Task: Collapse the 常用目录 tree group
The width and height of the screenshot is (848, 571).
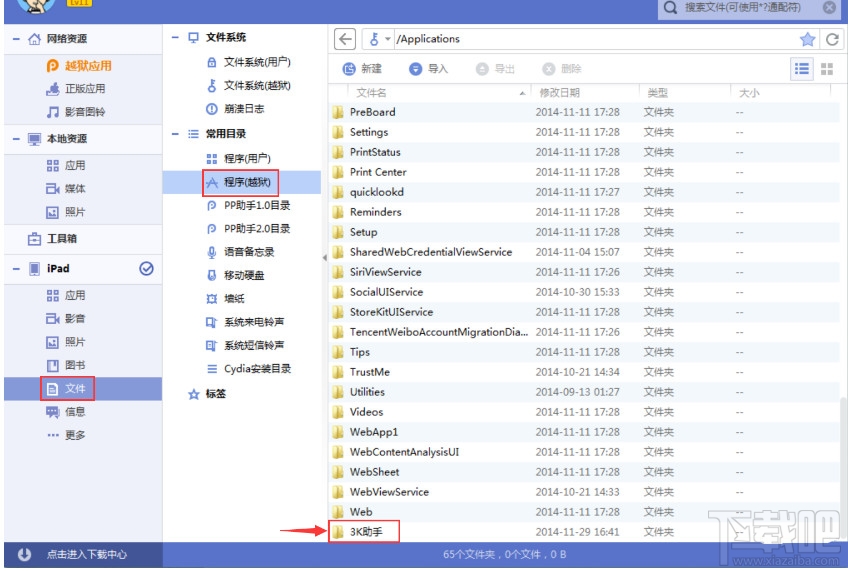Action: tap(175, 134)
